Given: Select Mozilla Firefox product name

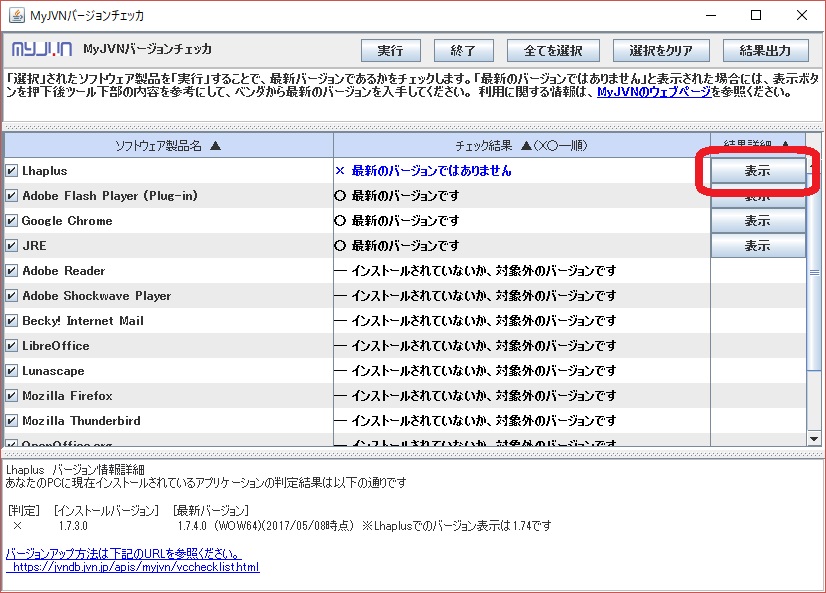Looking at the screenshot, I should pos(67,396).
